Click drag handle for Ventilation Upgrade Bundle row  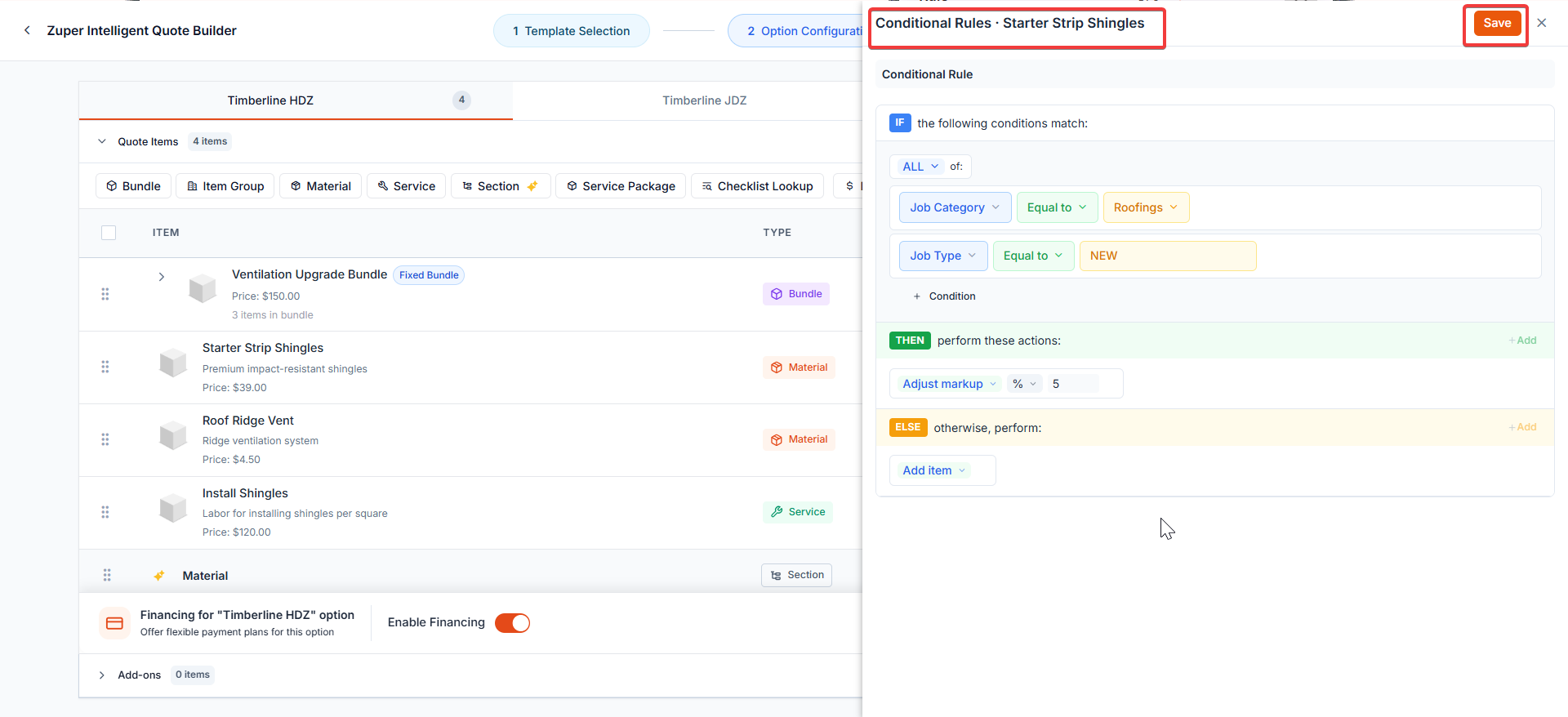[x=105, y=294]
